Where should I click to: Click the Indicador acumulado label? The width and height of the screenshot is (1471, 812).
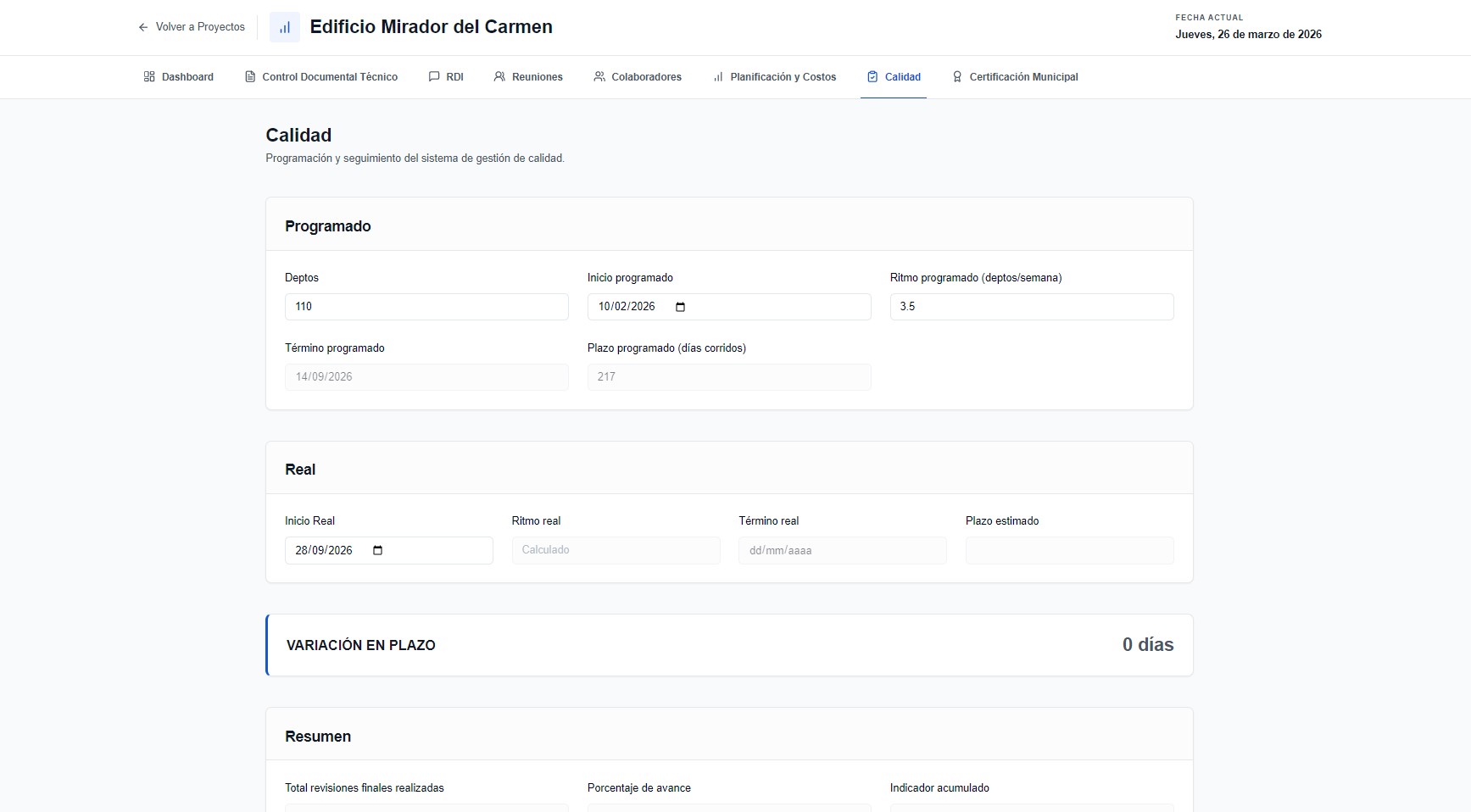click(x=939, y=788)
